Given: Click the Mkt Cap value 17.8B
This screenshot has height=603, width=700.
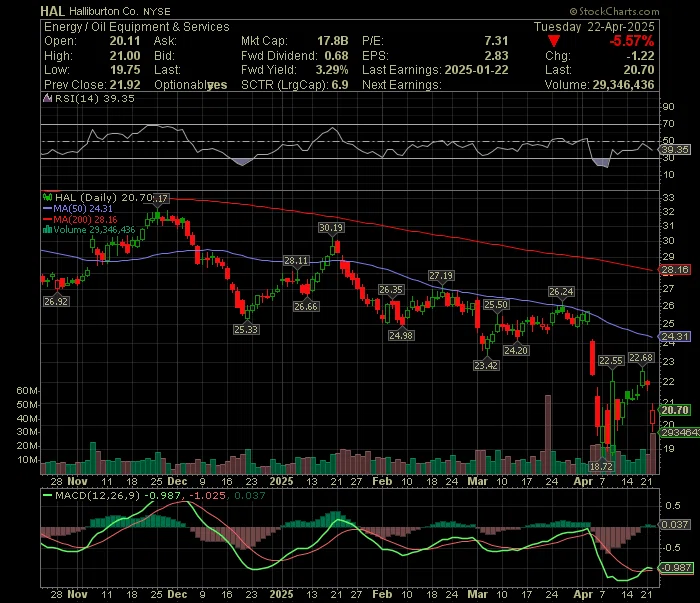Looking at the screenshot, I should [x=333, y=41].
